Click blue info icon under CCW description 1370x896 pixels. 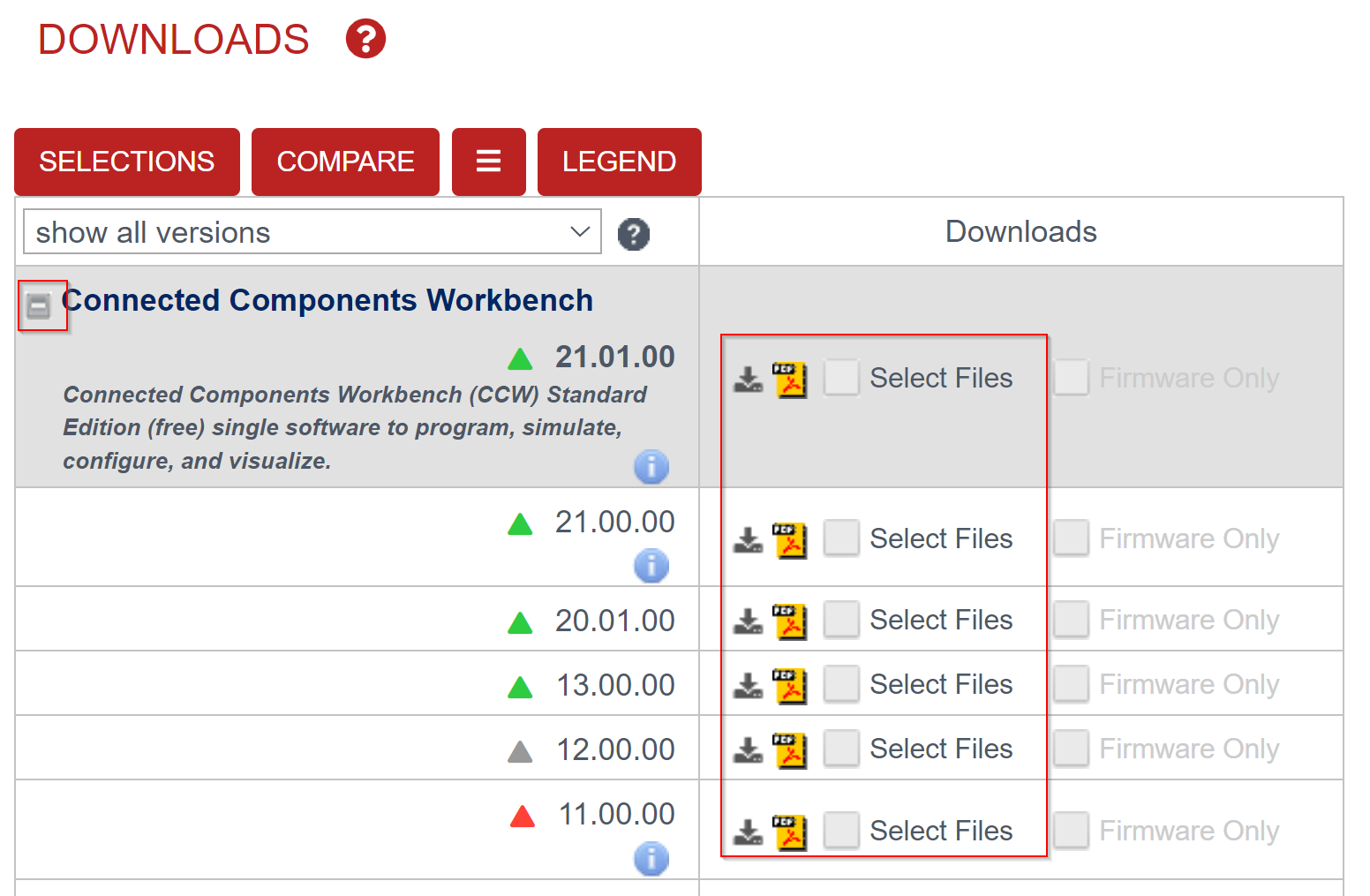tap(651, 466)
